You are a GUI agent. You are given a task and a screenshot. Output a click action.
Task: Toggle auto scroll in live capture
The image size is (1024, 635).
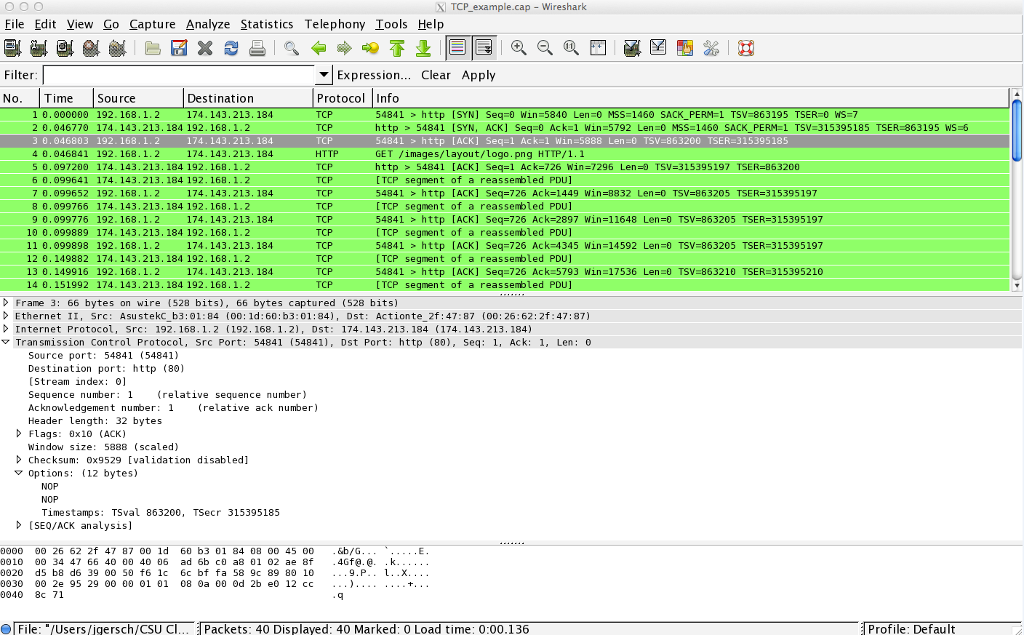point(483,47)
